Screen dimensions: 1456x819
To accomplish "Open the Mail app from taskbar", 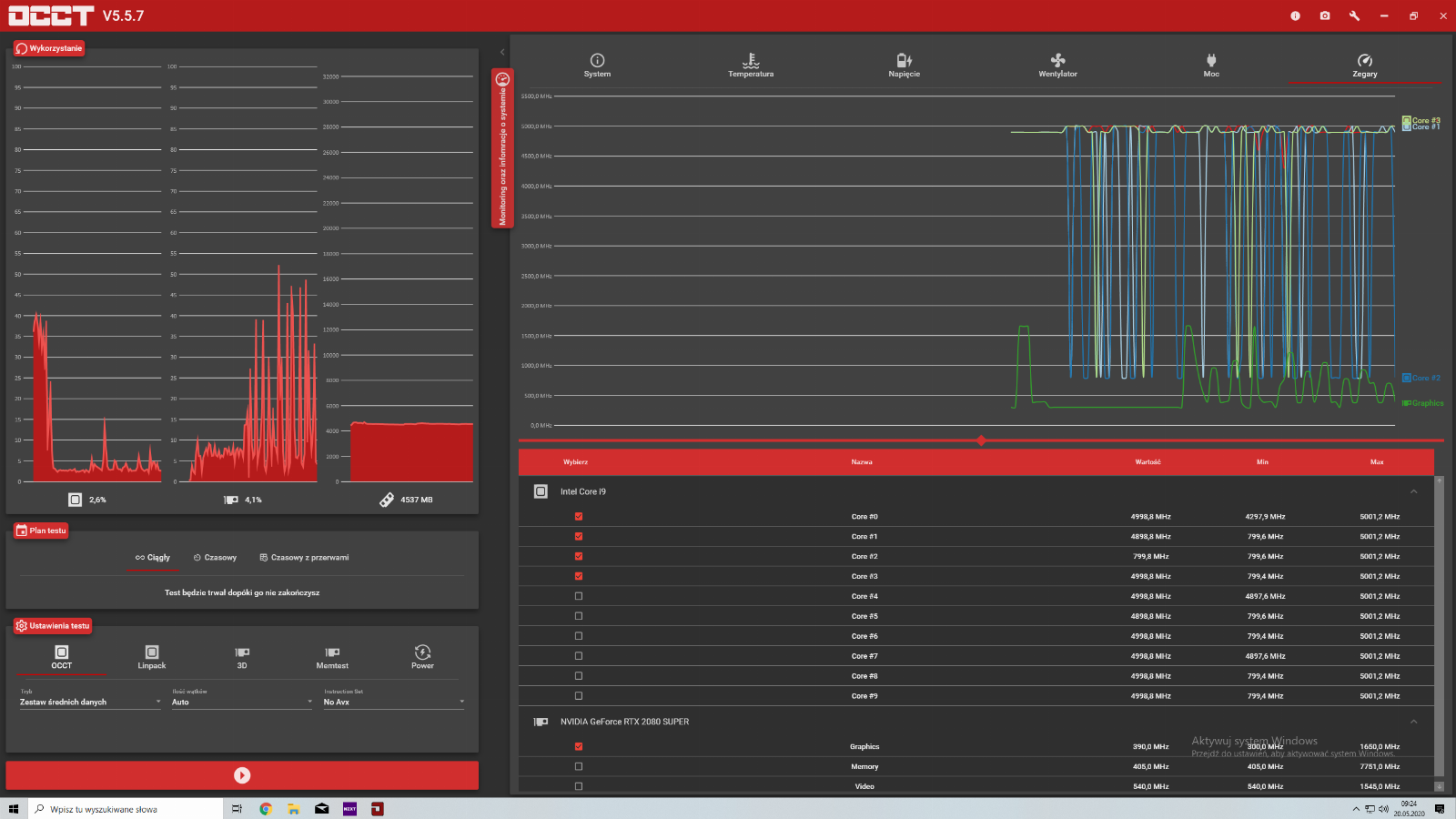I will pos(321,809).
